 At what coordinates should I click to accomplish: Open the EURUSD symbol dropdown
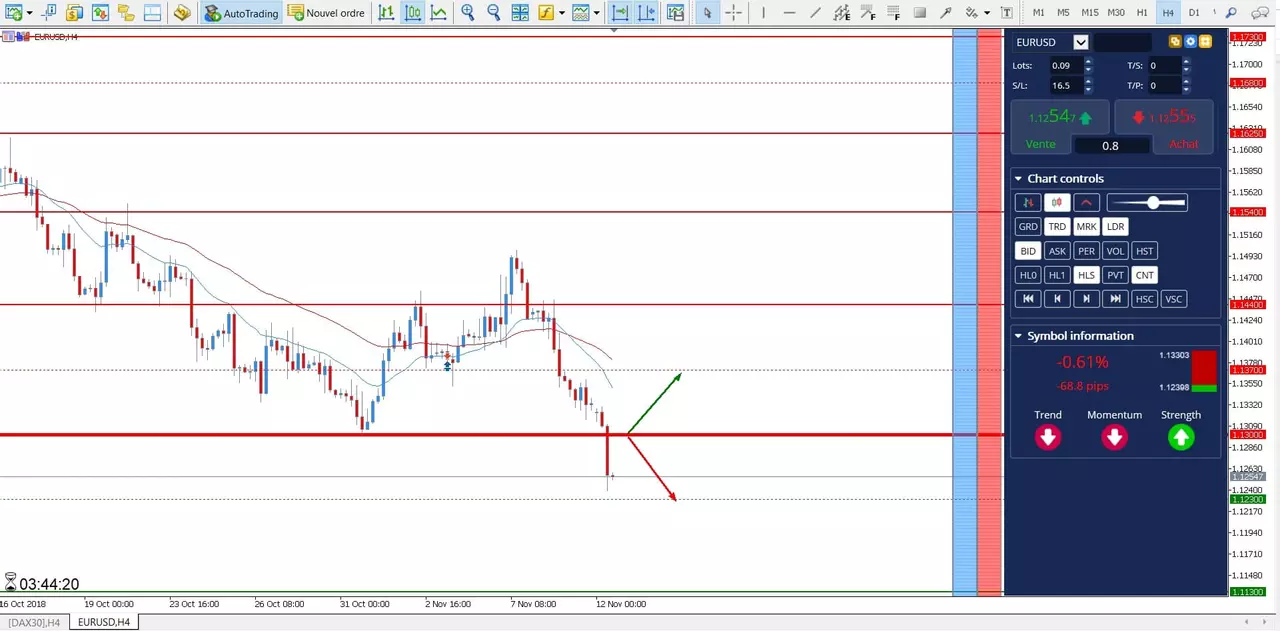(x=1080, y=42)
